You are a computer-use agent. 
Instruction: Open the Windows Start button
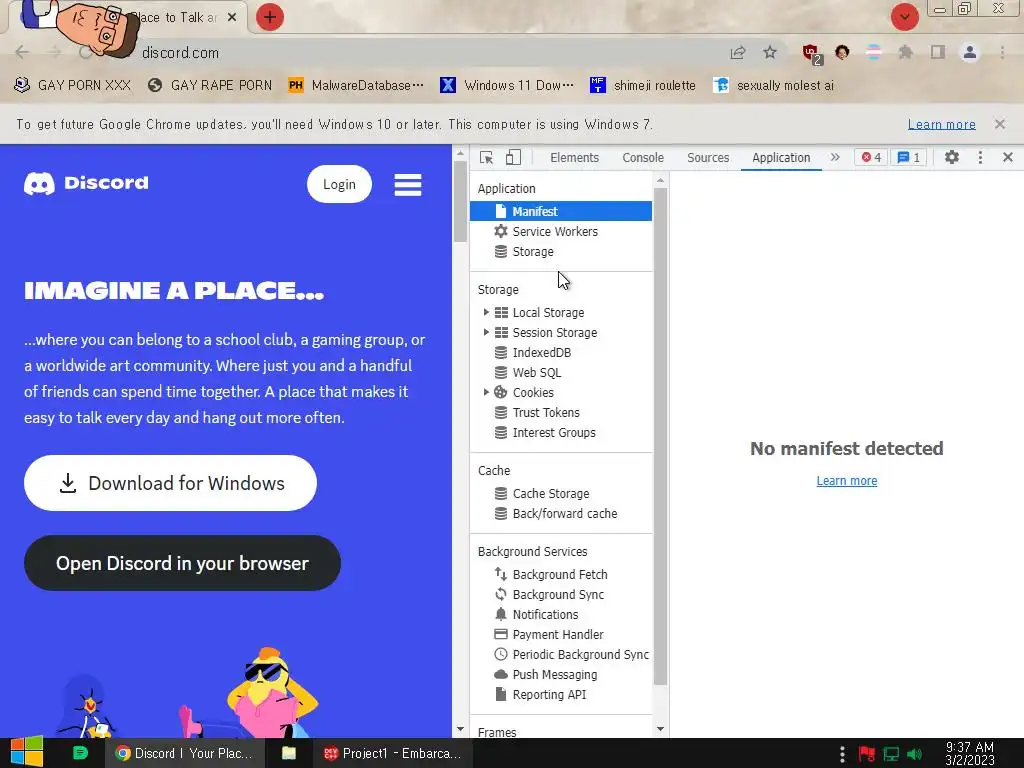27,752
